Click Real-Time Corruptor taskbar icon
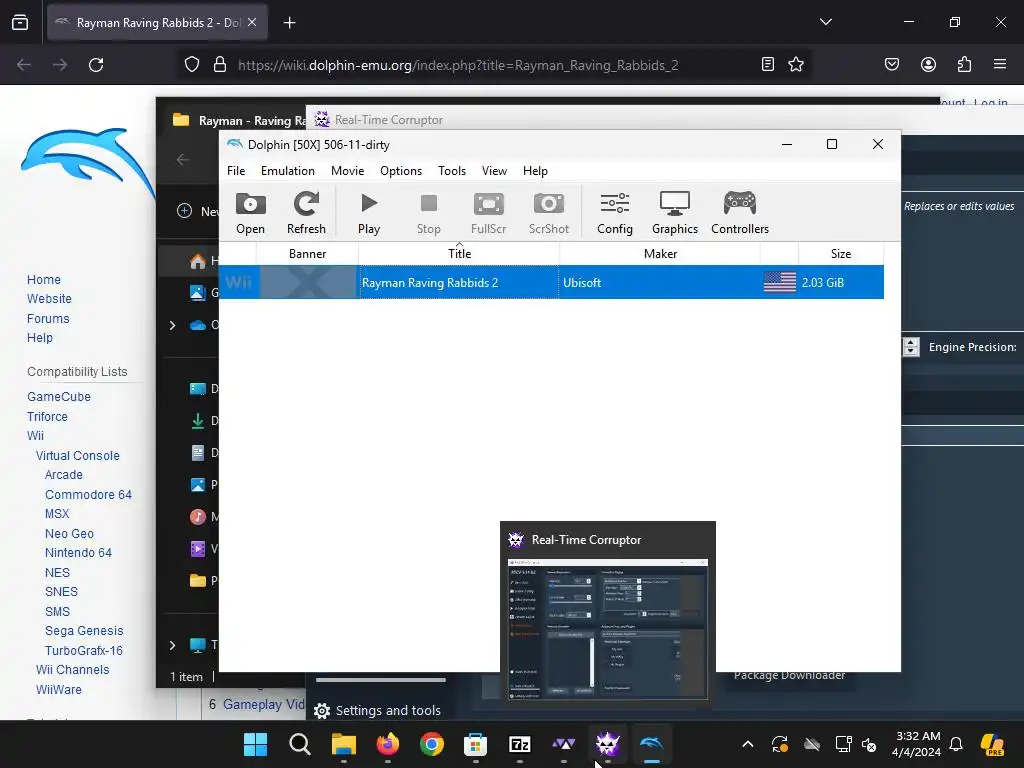The image size is (1024, 768). tap(607, 744)
